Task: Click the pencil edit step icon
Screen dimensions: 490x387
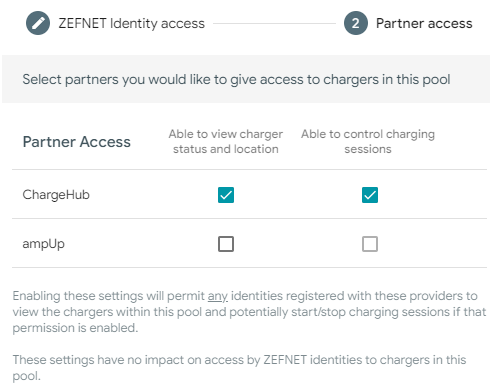Action: (x=38, y=23)
